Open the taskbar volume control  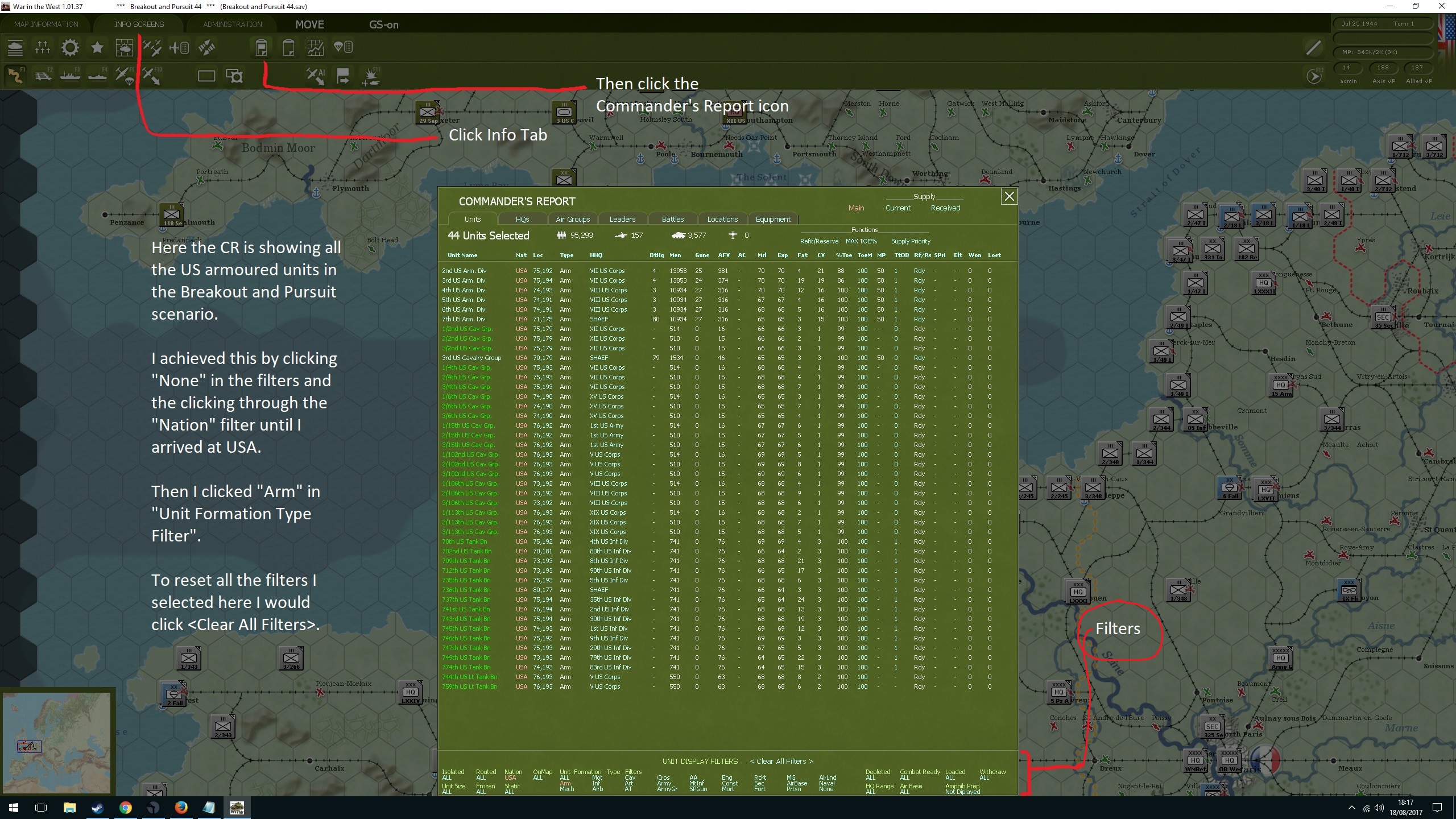coord(1379,808)
